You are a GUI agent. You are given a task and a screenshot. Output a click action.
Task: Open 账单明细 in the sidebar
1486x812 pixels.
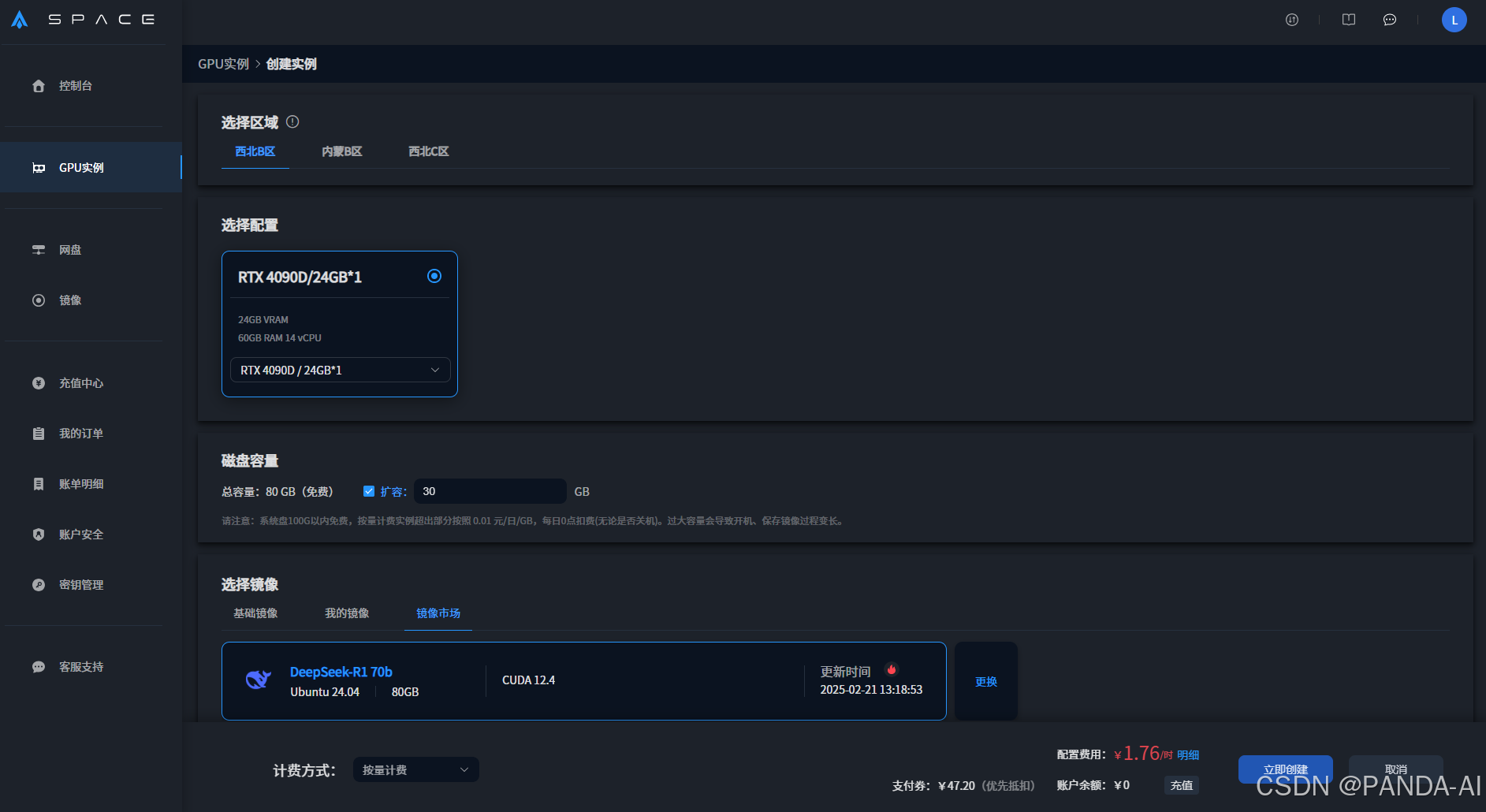[x=81, y=484]
